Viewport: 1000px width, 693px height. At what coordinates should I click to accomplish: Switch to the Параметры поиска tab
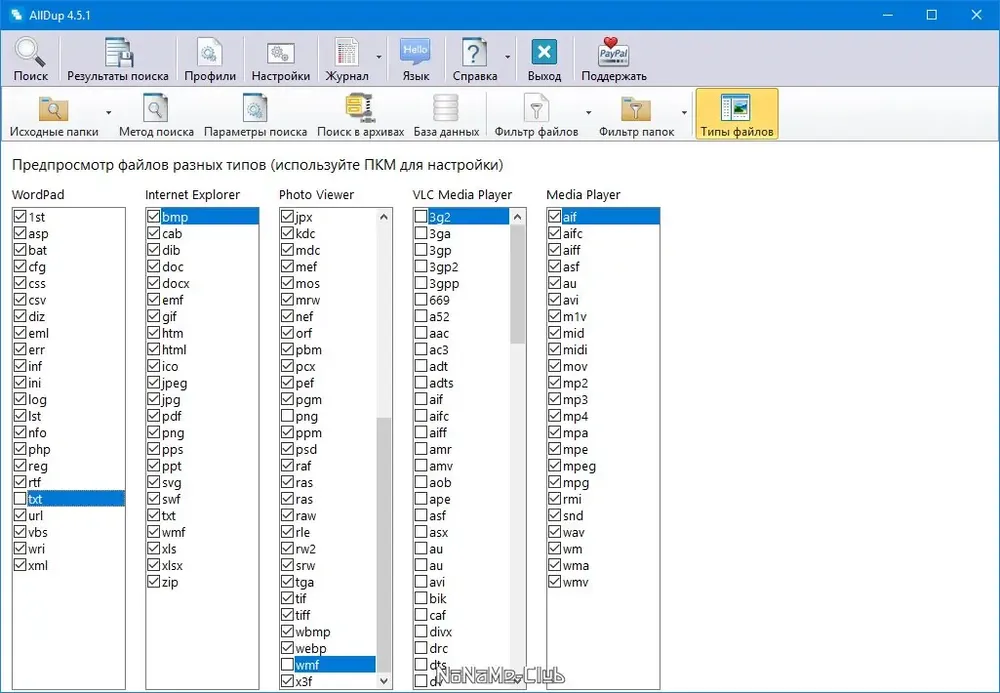255,115
